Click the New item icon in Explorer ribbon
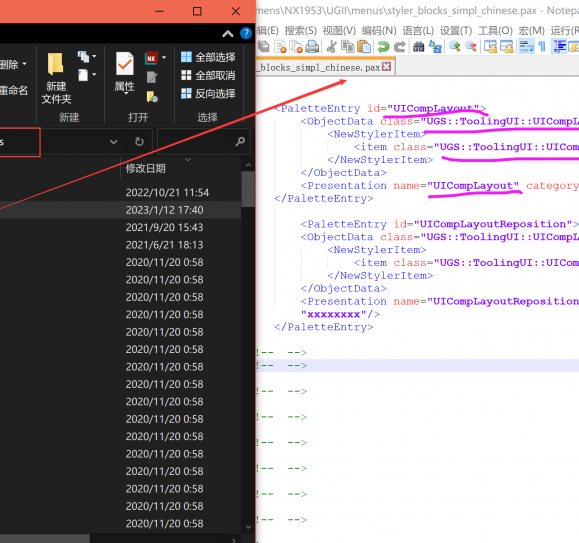Screen dimensions: 579x543 point(83,56)
